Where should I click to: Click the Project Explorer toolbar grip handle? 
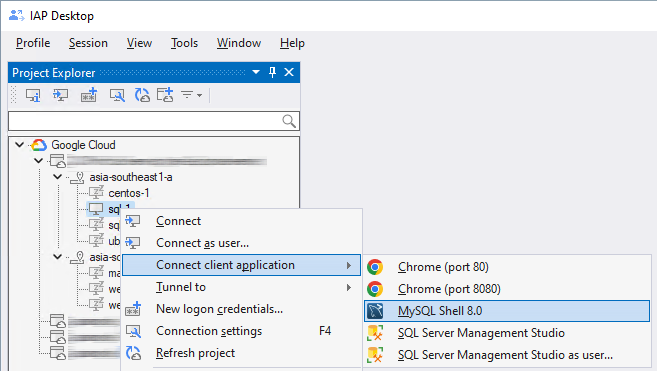point(14,95)
